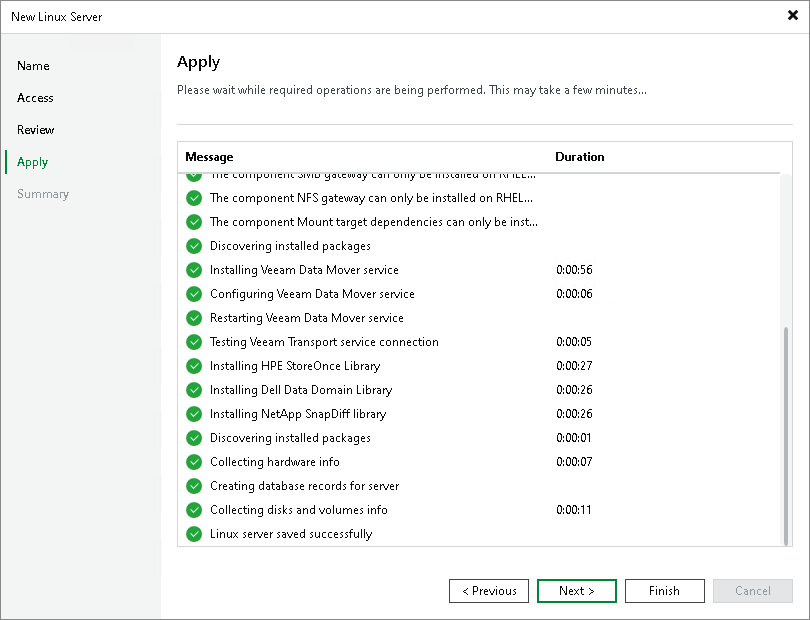This screenshot has height=620, width=810.
Task: Close the New Linux Server dialog
Action: click(x=792, y=16)
